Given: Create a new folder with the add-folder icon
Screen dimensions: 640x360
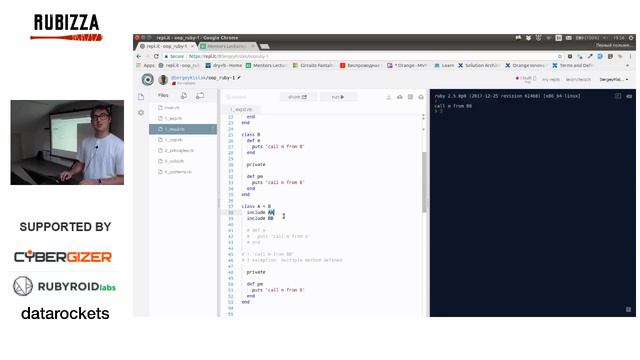Looking at the screenshot, I should (x=200, y=96).
